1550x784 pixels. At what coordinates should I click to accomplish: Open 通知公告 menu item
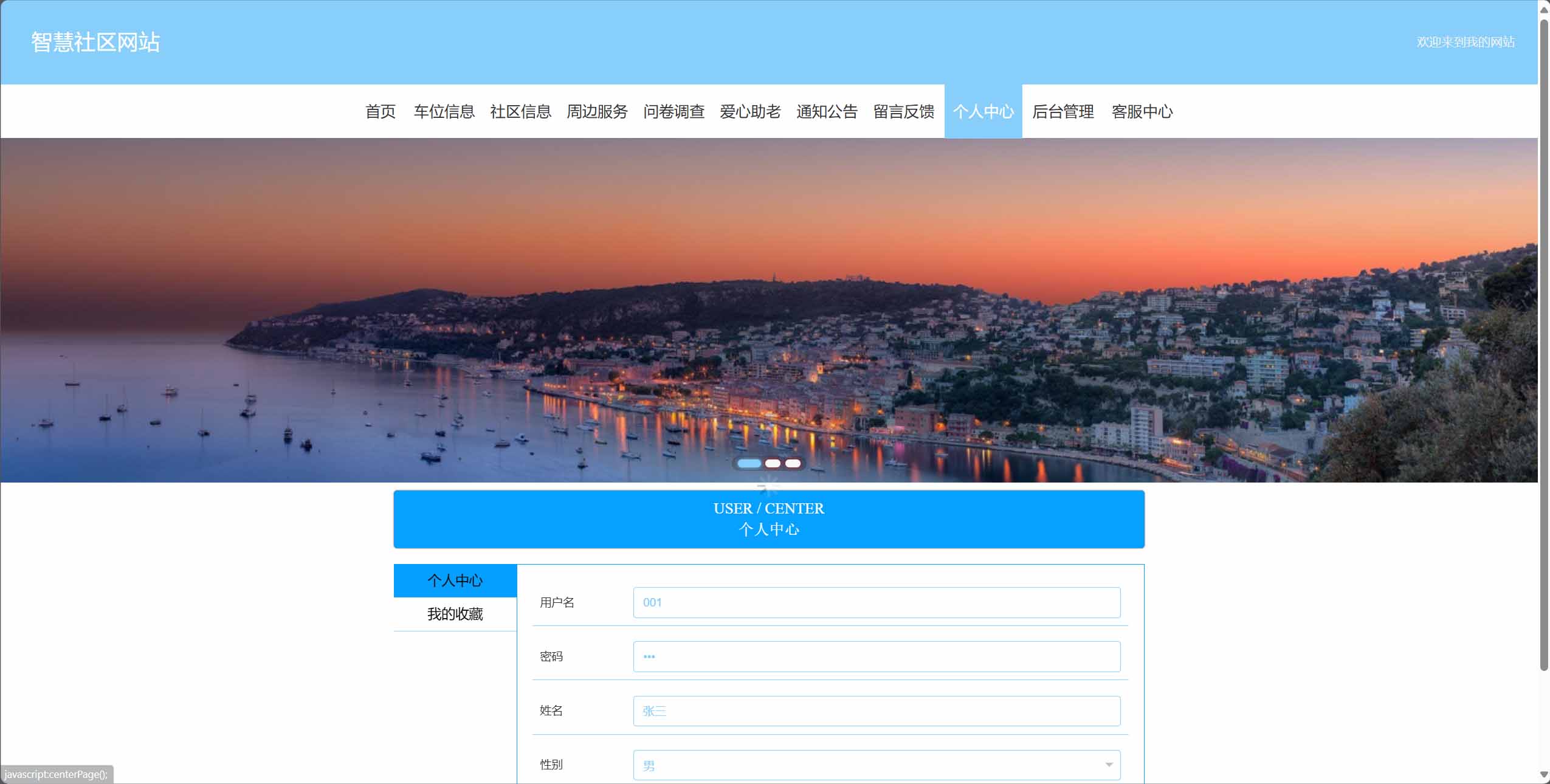(x=827, y=111)
